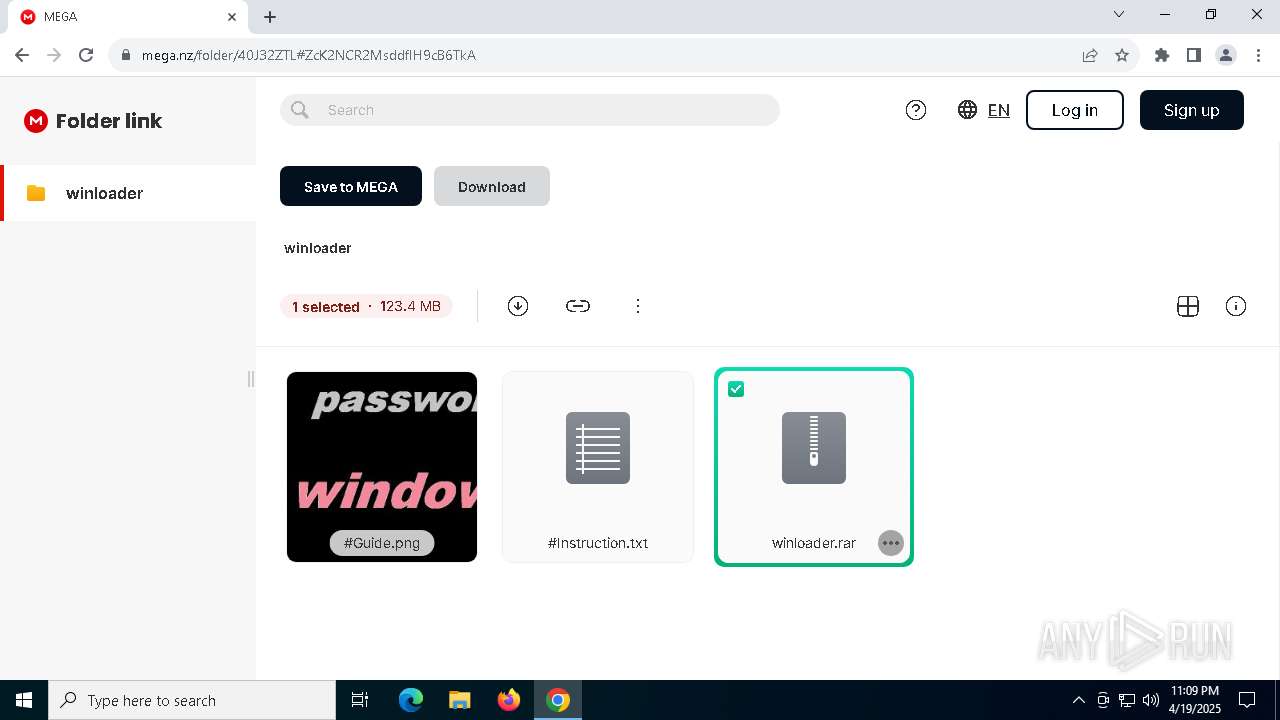Viewport: 1280px width, 720px height.
Task: Open a new browser tab
Action: 270,17
